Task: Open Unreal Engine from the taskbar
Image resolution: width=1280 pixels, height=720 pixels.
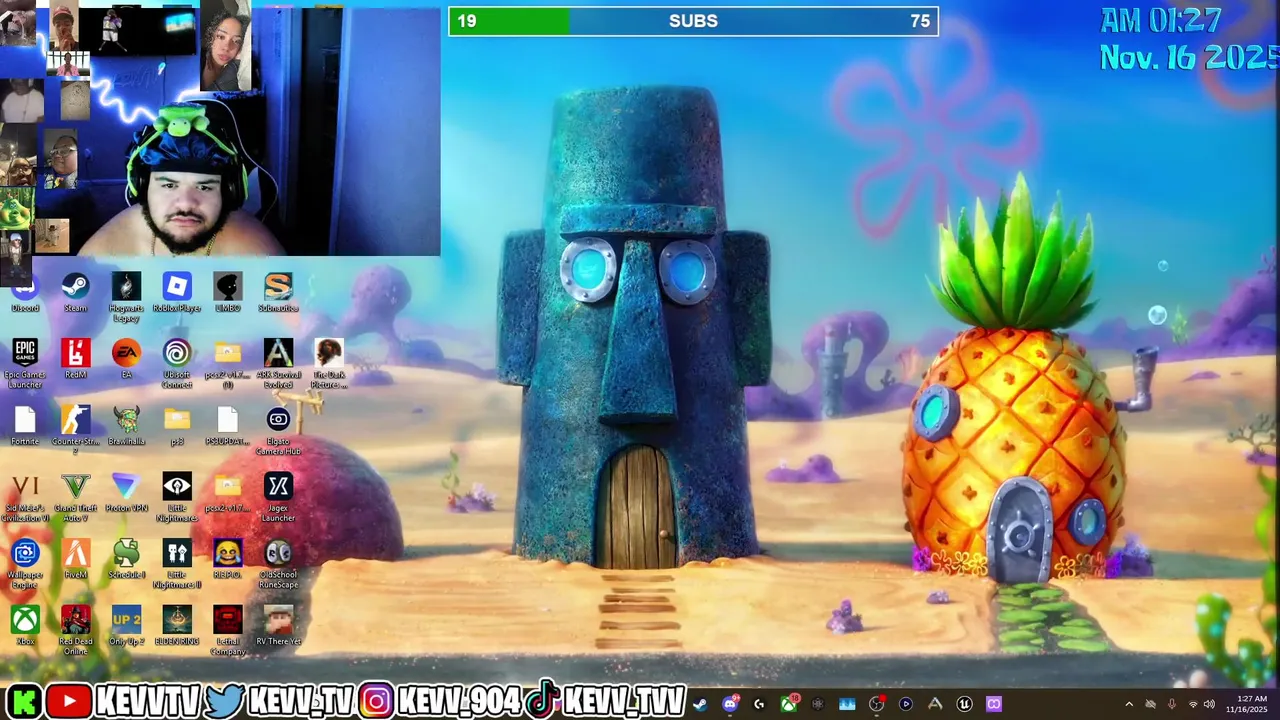Action: pos(964,704)
